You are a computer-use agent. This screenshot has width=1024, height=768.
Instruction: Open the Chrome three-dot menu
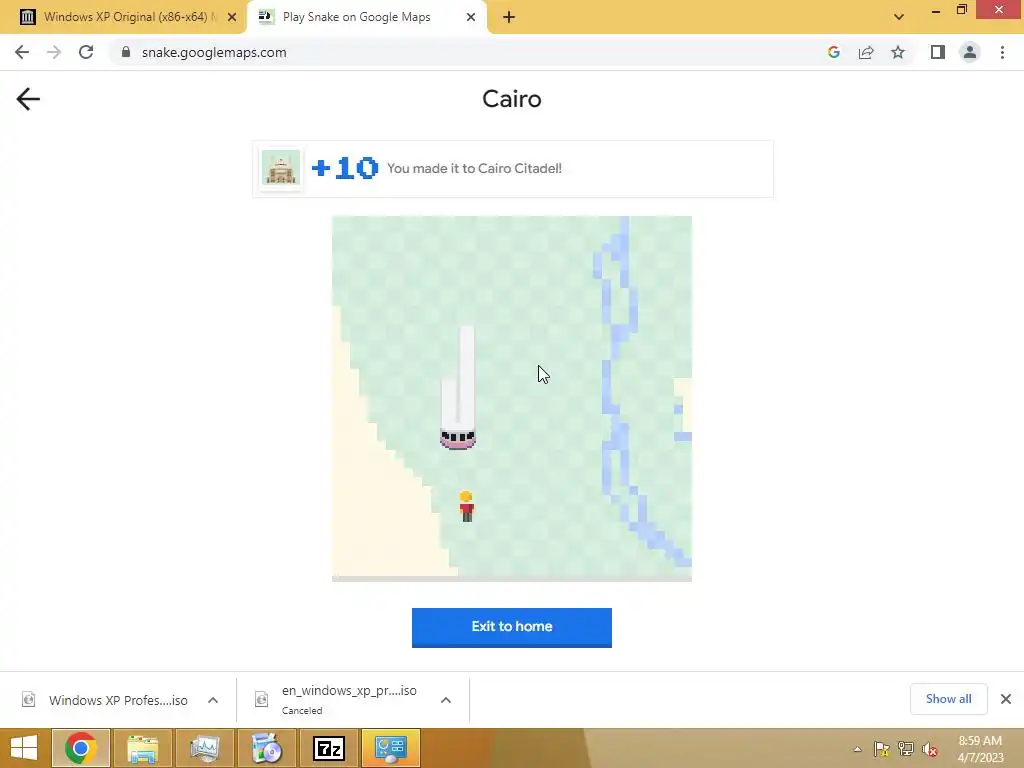click(x=1002, y=52)
